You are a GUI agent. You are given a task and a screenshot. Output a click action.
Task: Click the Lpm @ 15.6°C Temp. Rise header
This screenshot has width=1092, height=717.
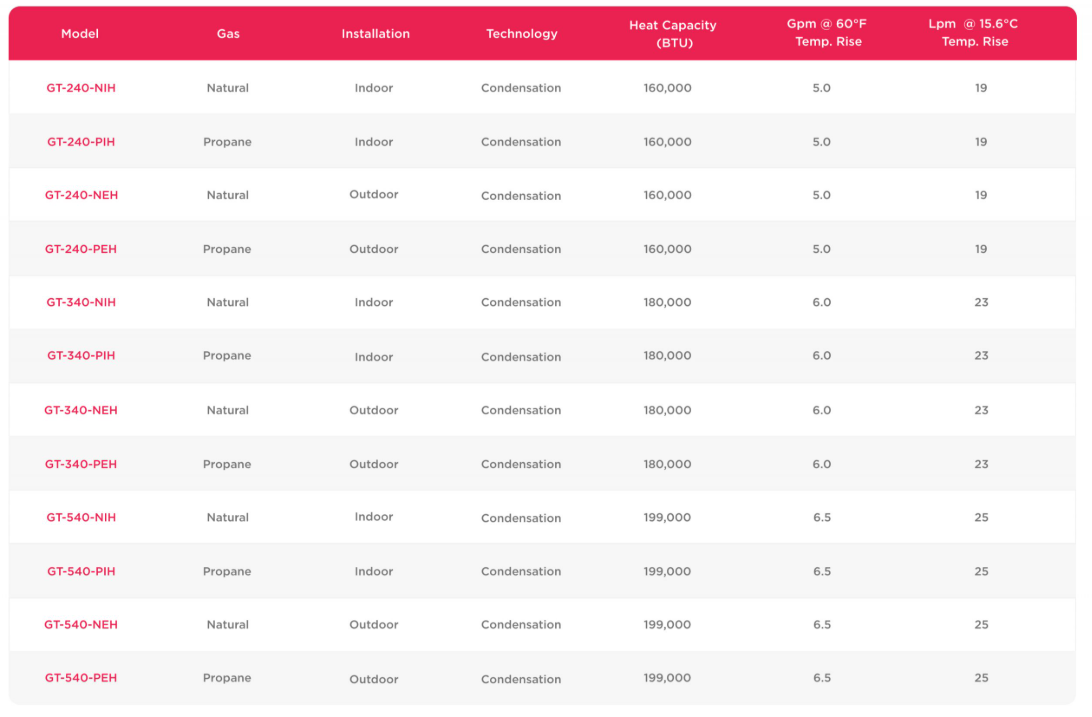click(974, 33)
